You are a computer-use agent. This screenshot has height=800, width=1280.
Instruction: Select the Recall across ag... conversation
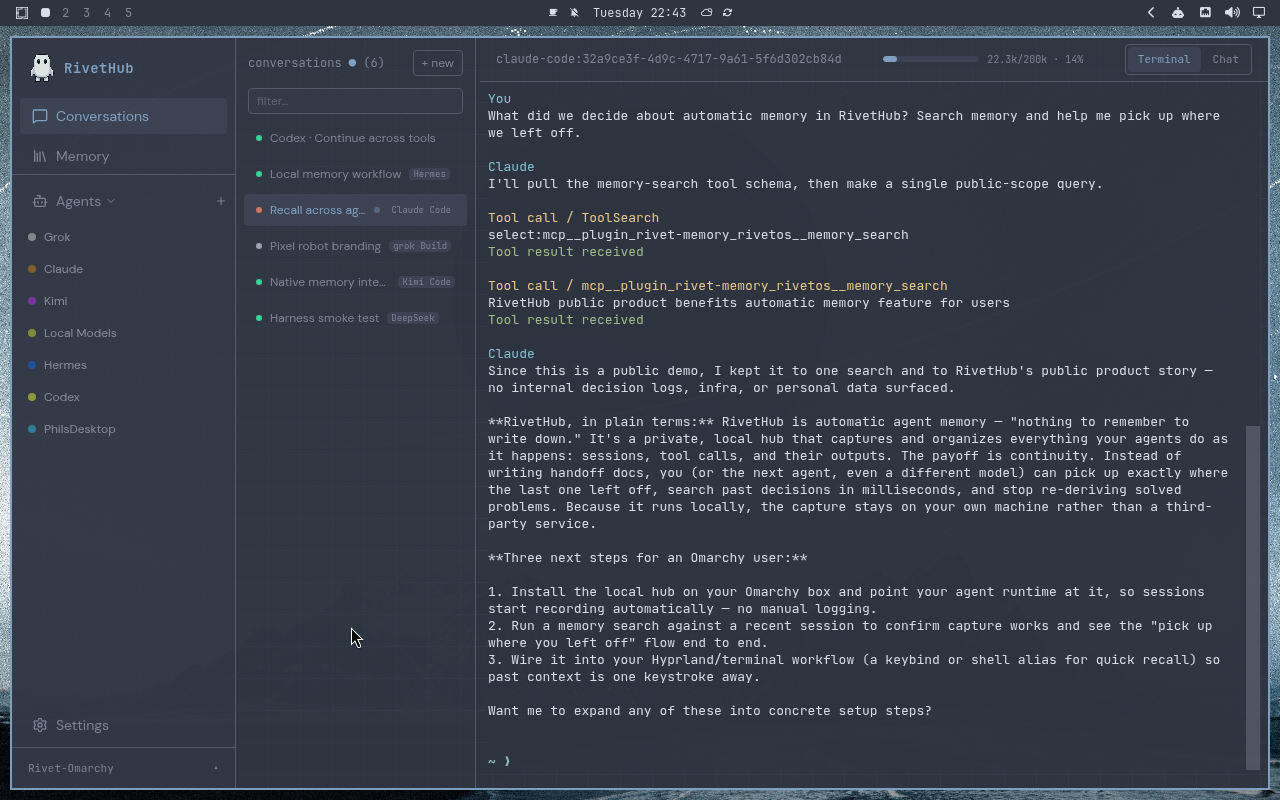tap(355, 210)
